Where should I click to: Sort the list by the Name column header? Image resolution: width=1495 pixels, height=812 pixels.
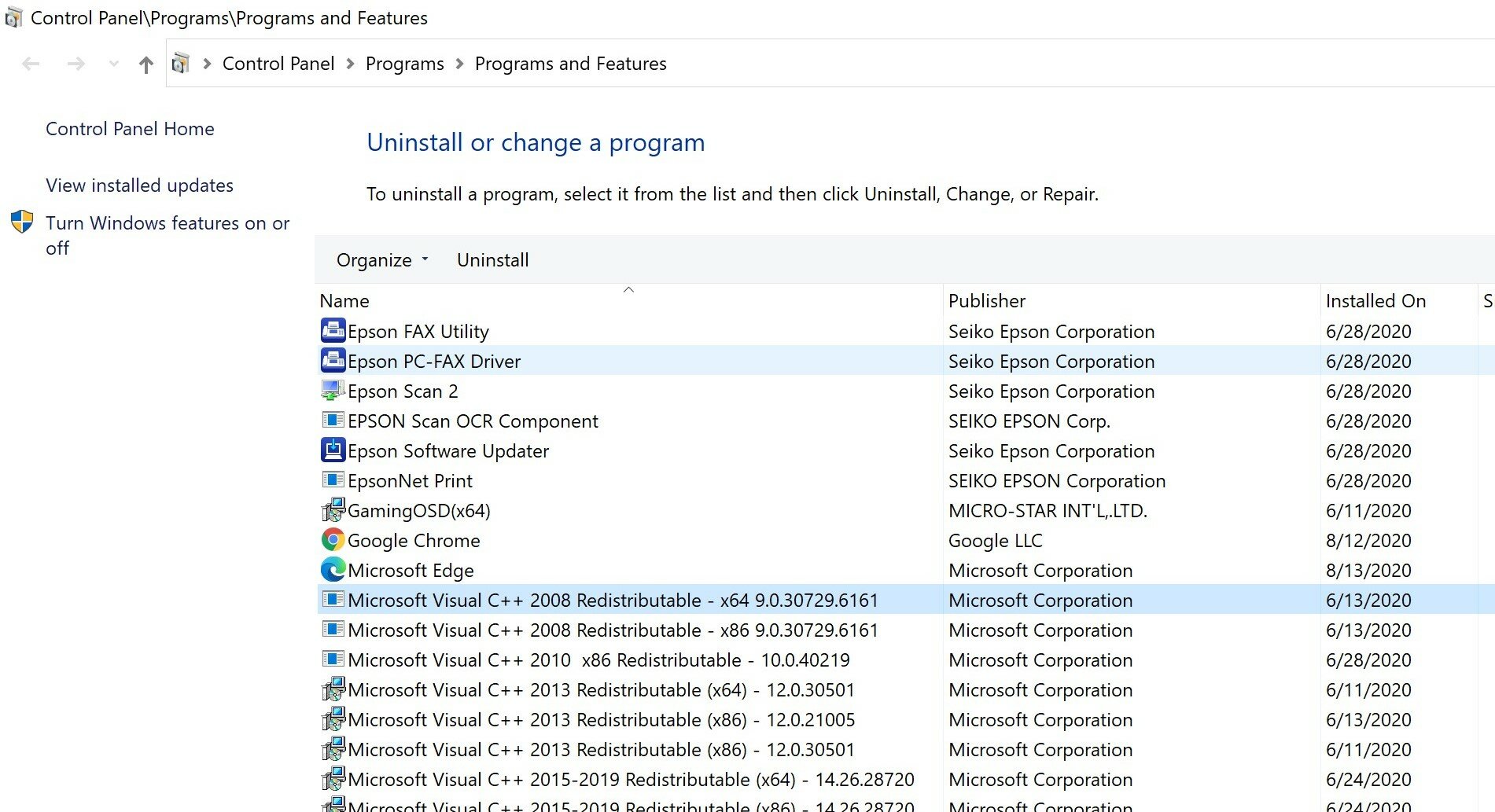click(344, 301)
